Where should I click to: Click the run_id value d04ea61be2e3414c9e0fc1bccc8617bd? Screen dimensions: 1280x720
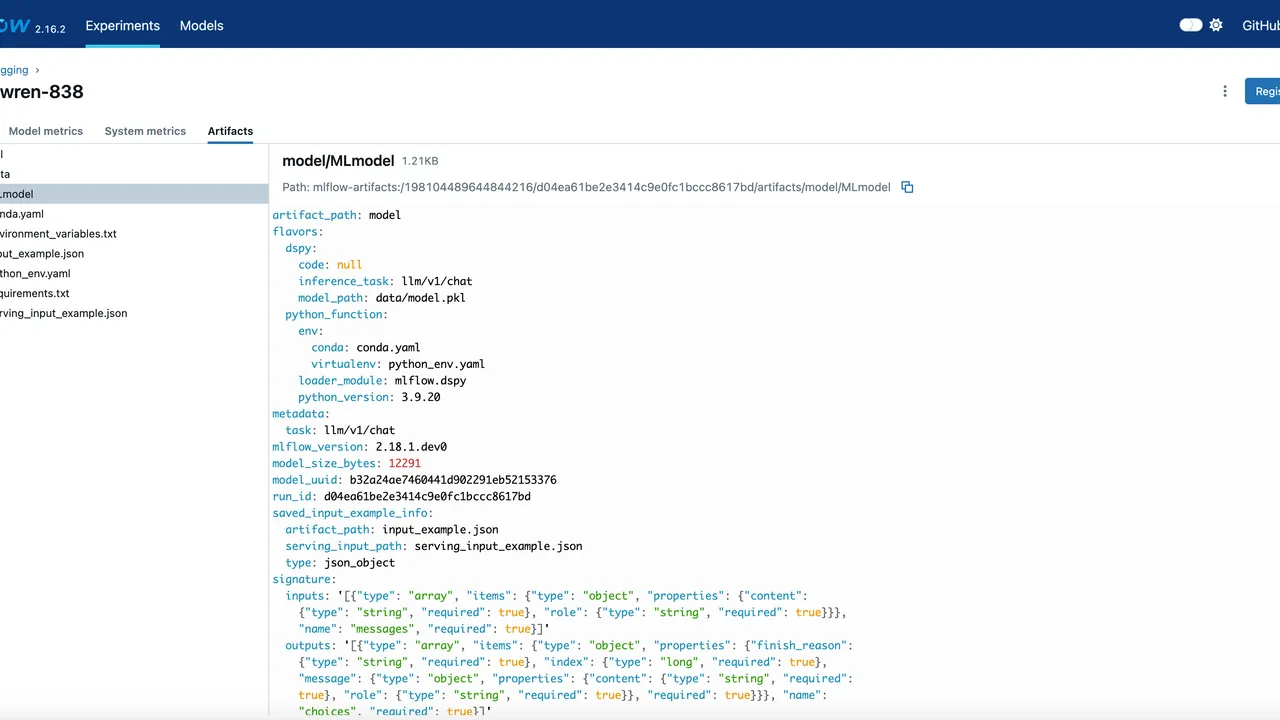[427, 496]
